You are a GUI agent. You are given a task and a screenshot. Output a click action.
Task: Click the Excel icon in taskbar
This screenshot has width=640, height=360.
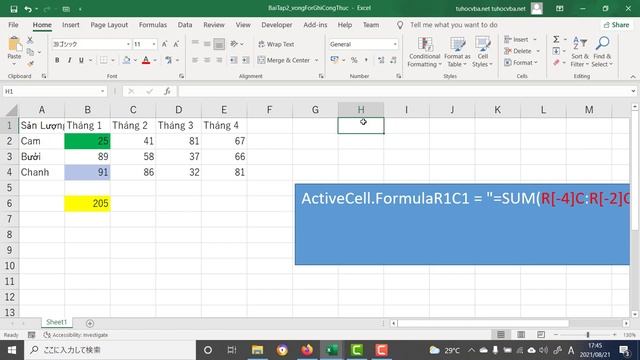point(331,350)
